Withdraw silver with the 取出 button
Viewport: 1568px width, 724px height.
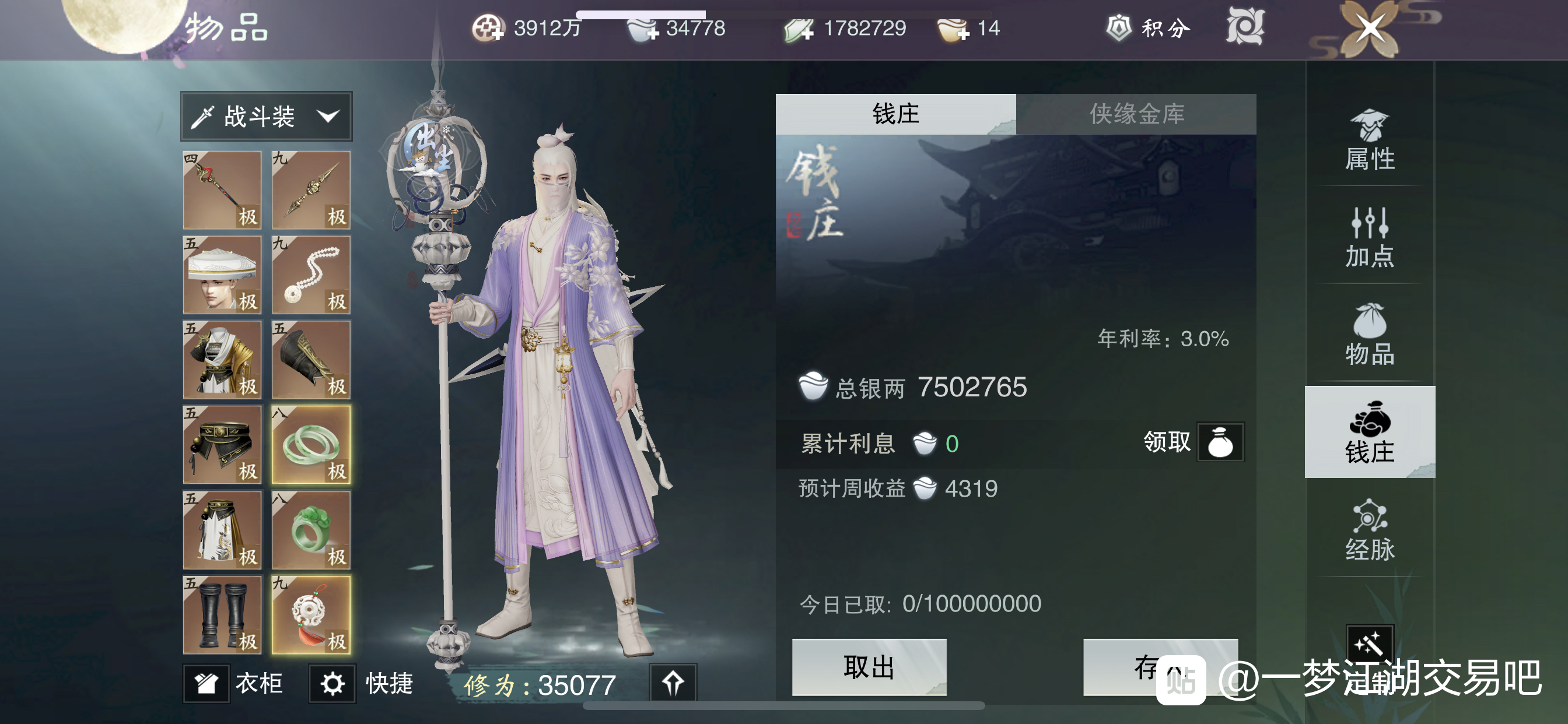pyautogui.click(x=869, y=667)
